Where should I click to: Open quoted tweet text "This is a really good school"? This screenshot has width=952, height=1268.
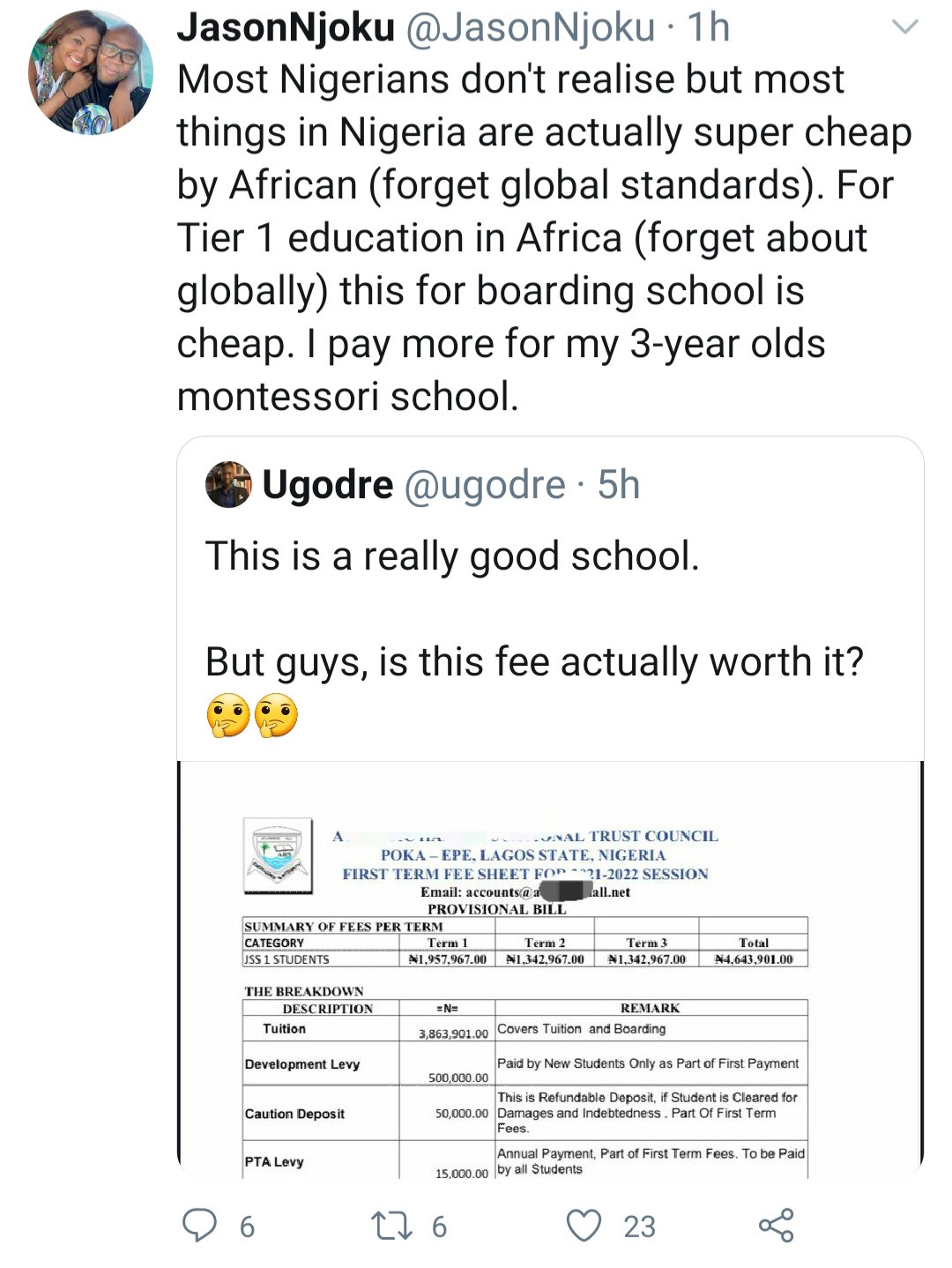point(452,556)
